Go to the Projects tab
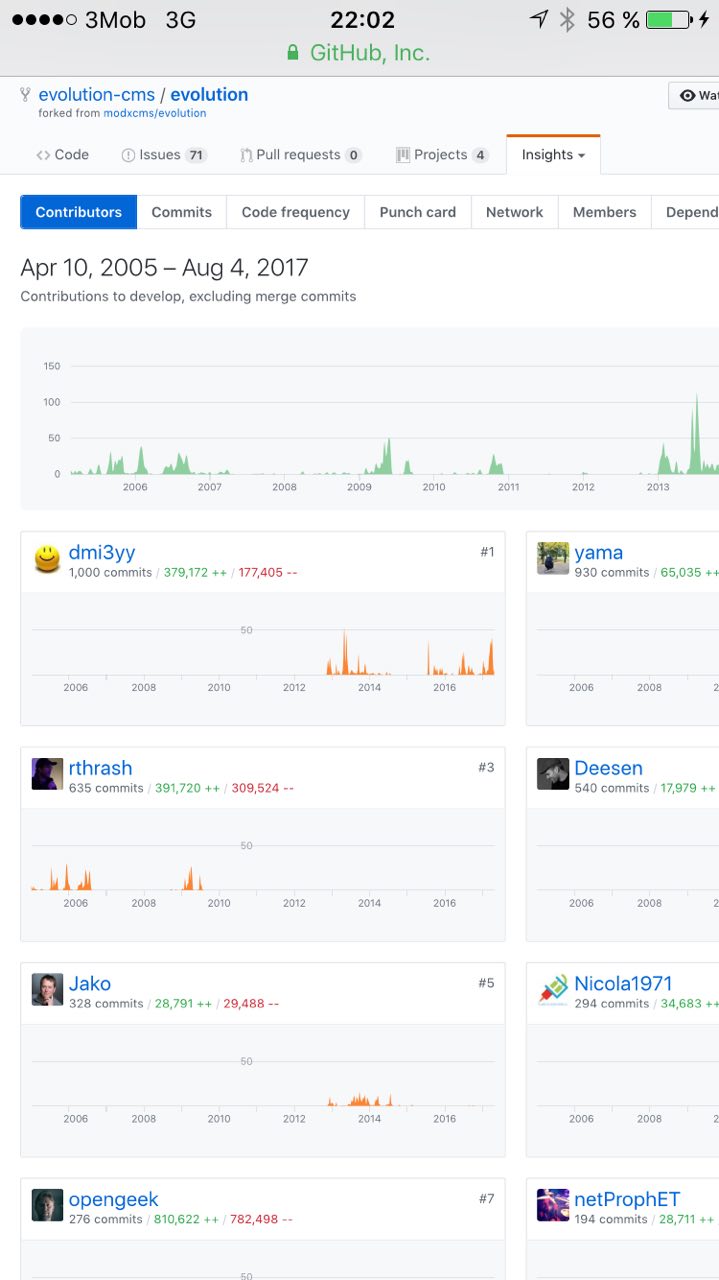The height and width of the screenshot is (1280, 719). coord(442,155)
